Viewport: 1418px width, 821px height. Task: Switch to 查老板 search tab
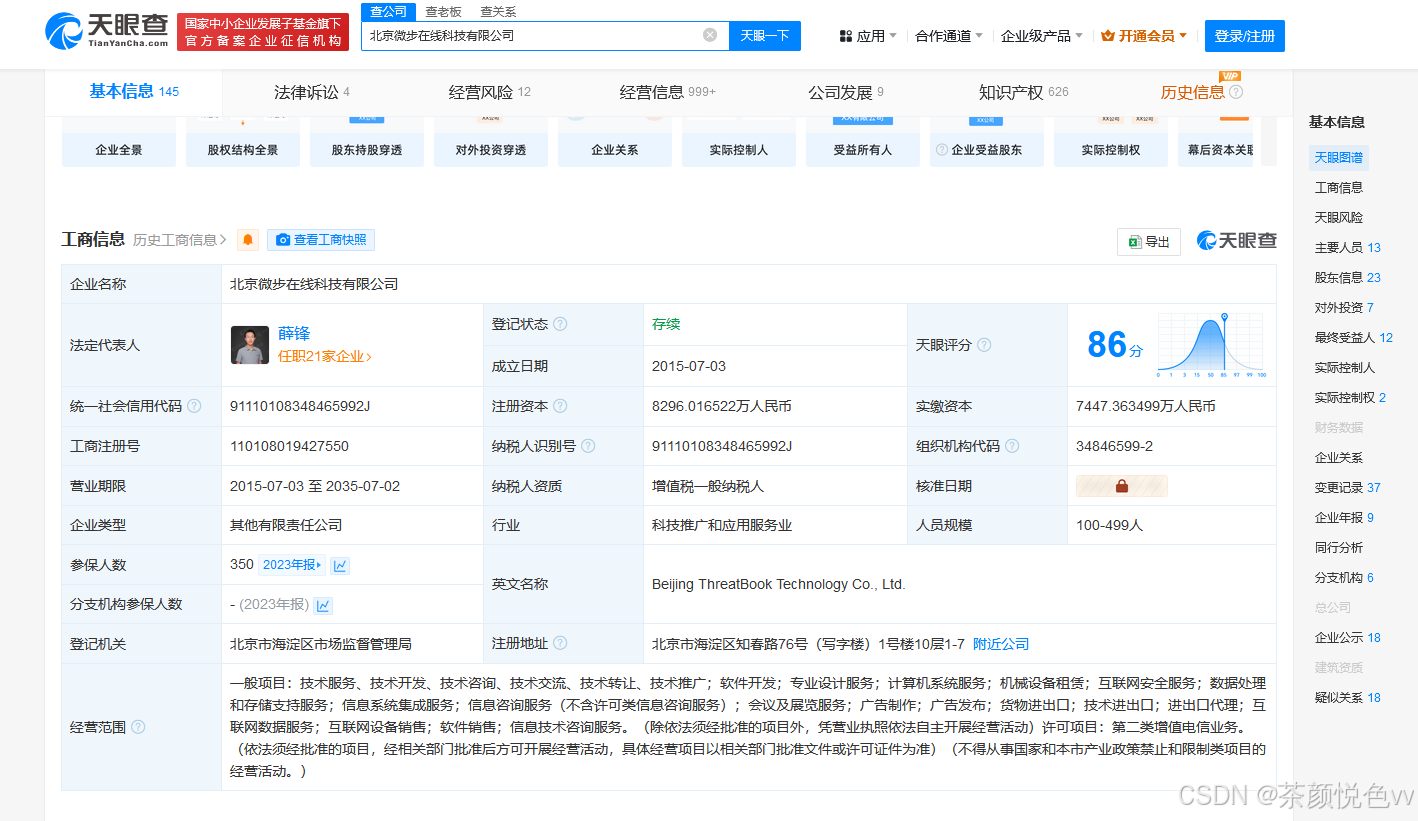[443, 12]
